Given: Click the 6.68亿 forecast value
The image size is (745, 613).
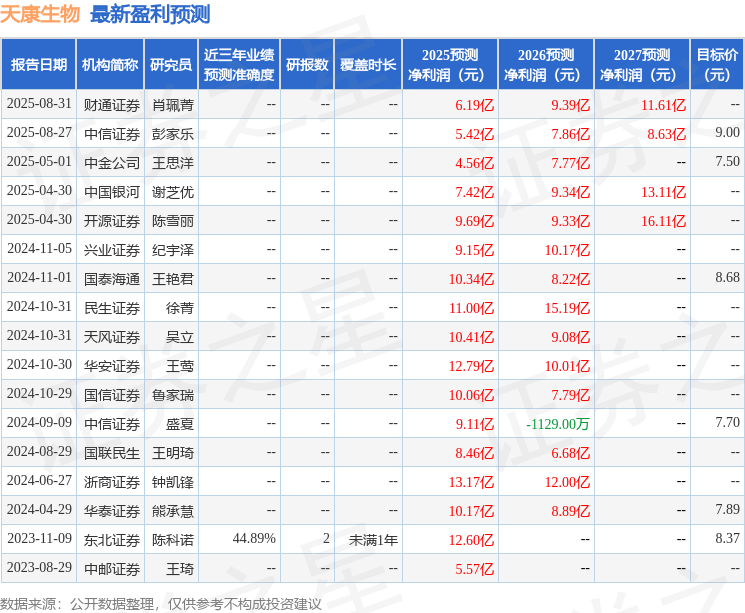Looking at the screenshot, I should coord(571,453).
